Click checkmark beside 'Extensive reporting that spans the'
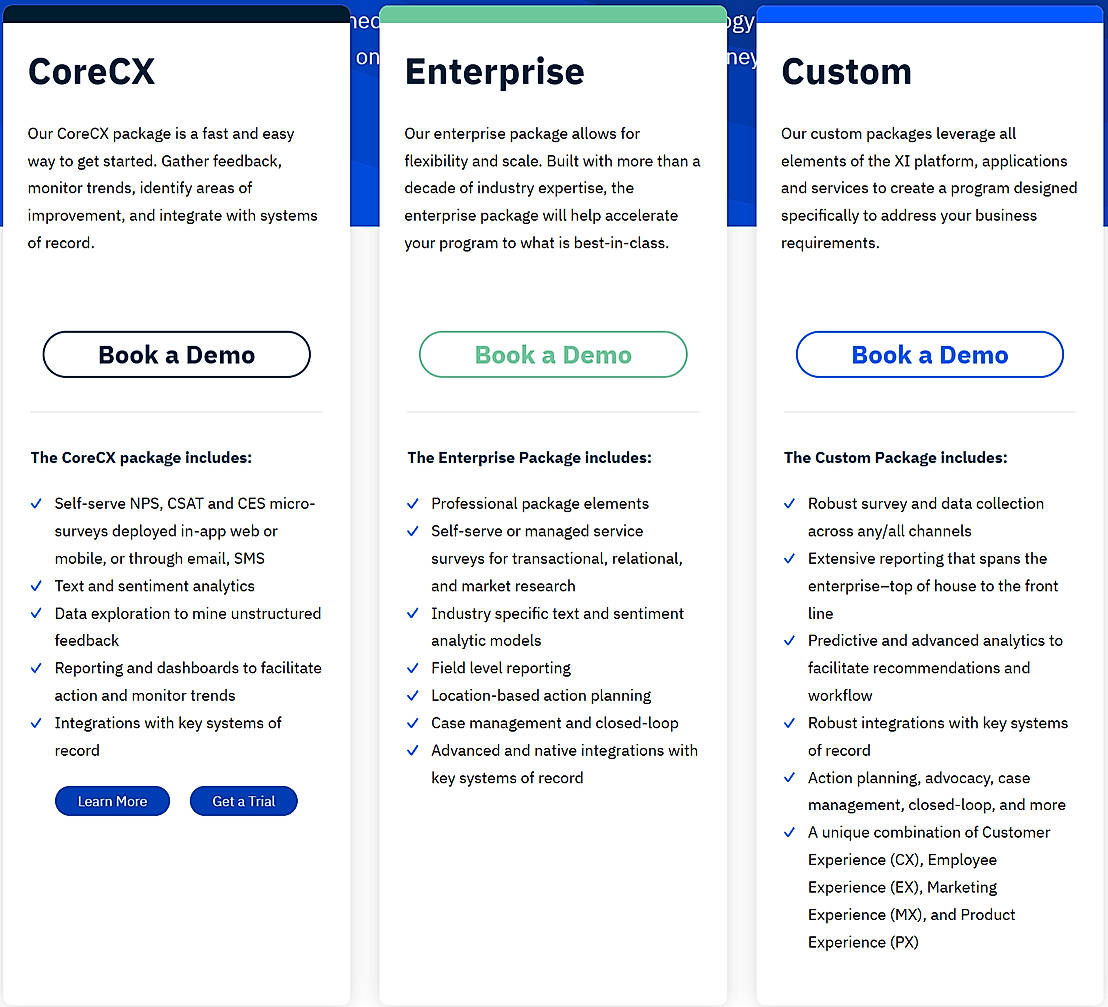The width and height of the screenshot is (1108, 1007). click(x=789, y=558)
